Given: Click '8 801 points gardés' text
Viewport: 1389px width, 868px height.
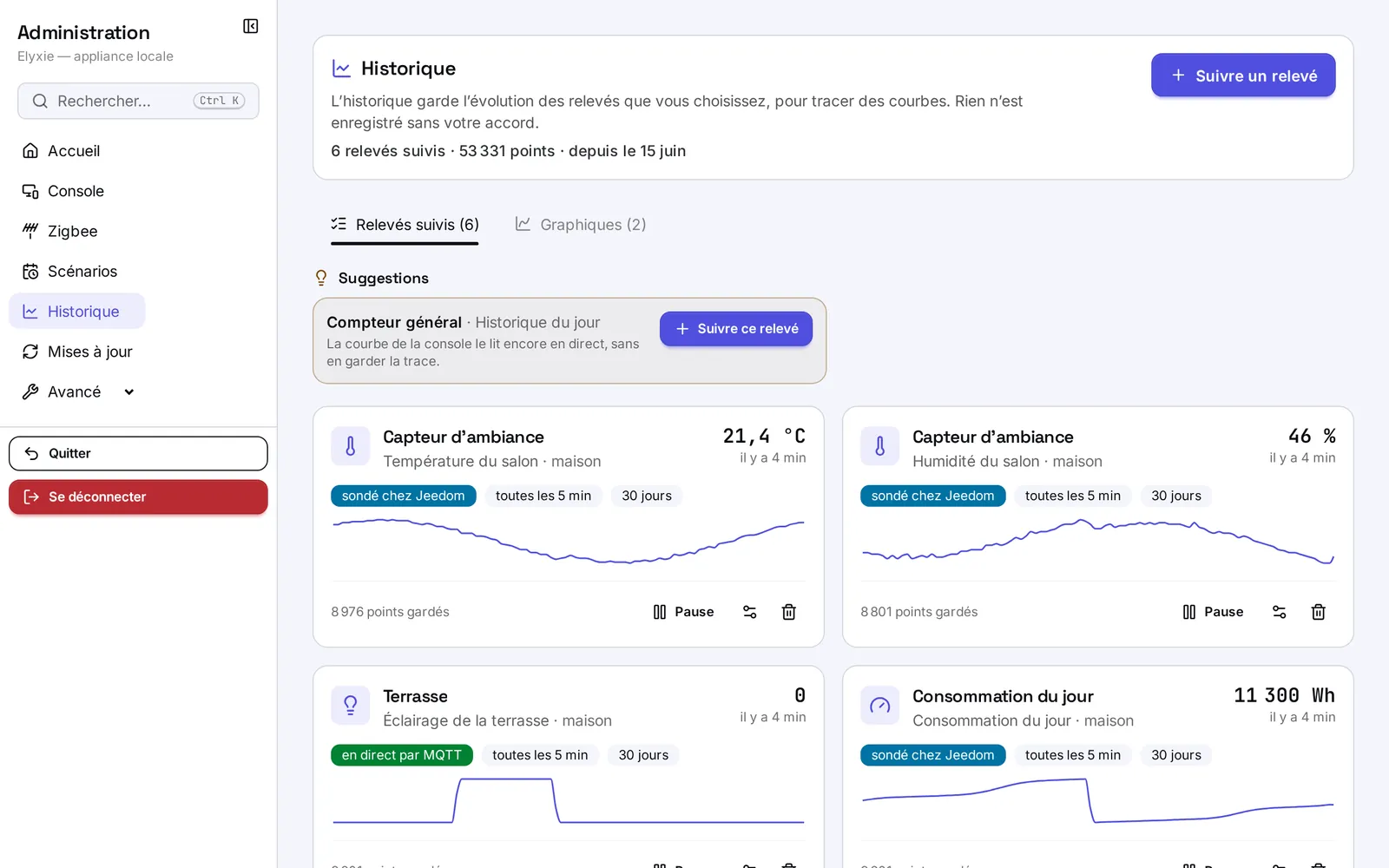Looking at the screenshot, I should coord(919,612).
